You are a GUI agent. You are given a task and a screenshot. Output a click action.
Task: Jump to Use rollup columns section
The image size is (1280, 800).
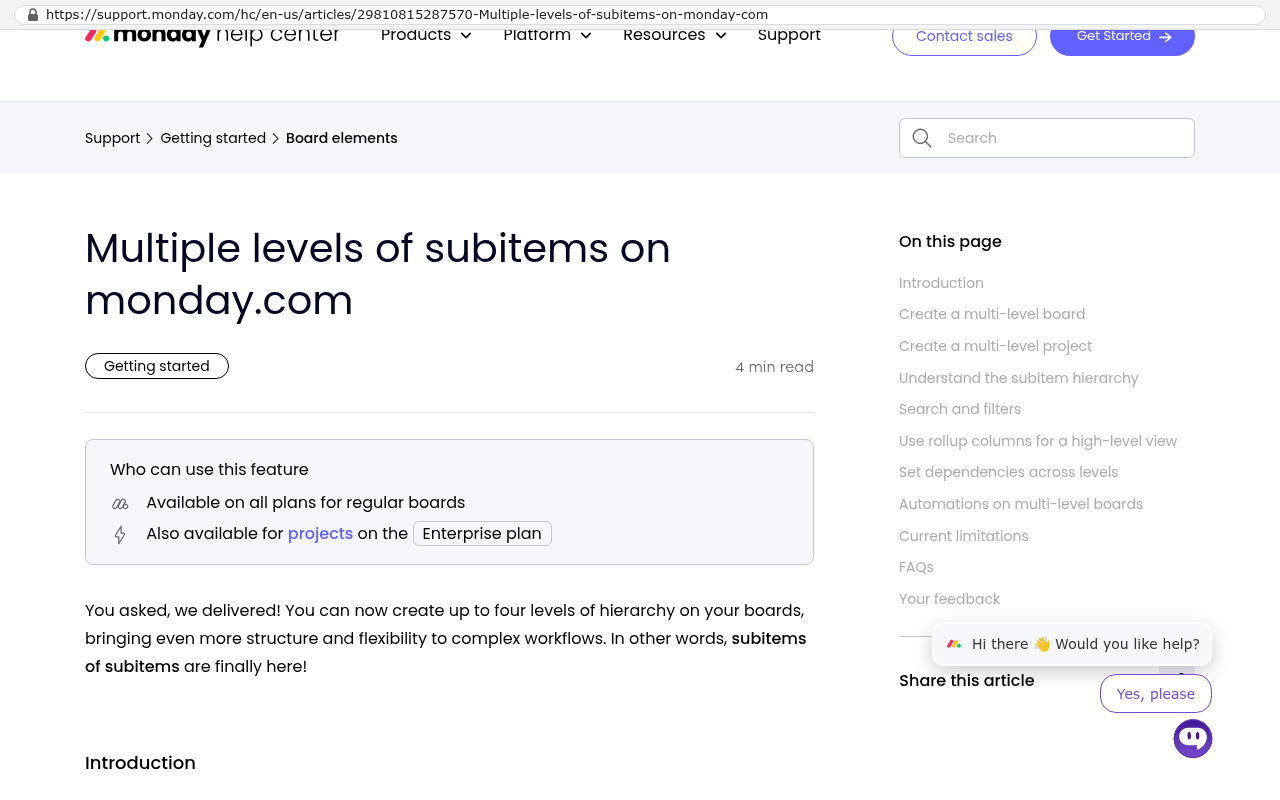pyautogui.click(x=1038, y=441)
